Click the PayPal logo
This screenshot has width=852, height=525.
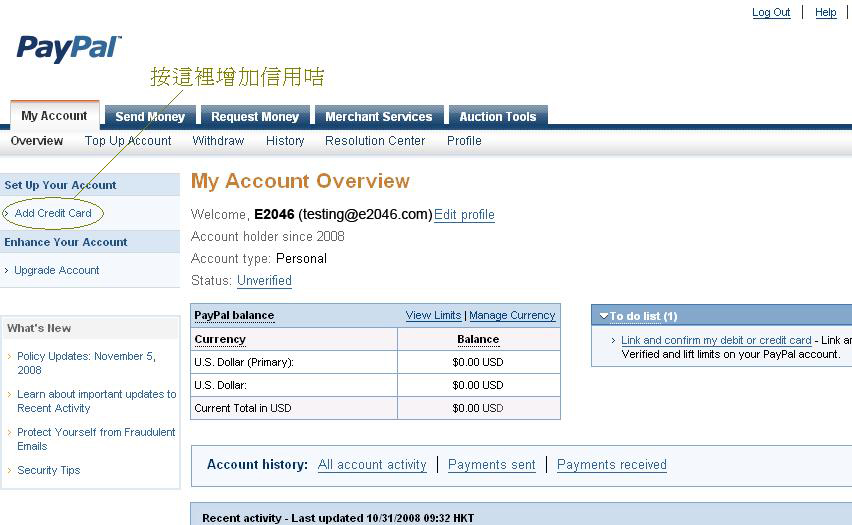(x=69, y=49)
